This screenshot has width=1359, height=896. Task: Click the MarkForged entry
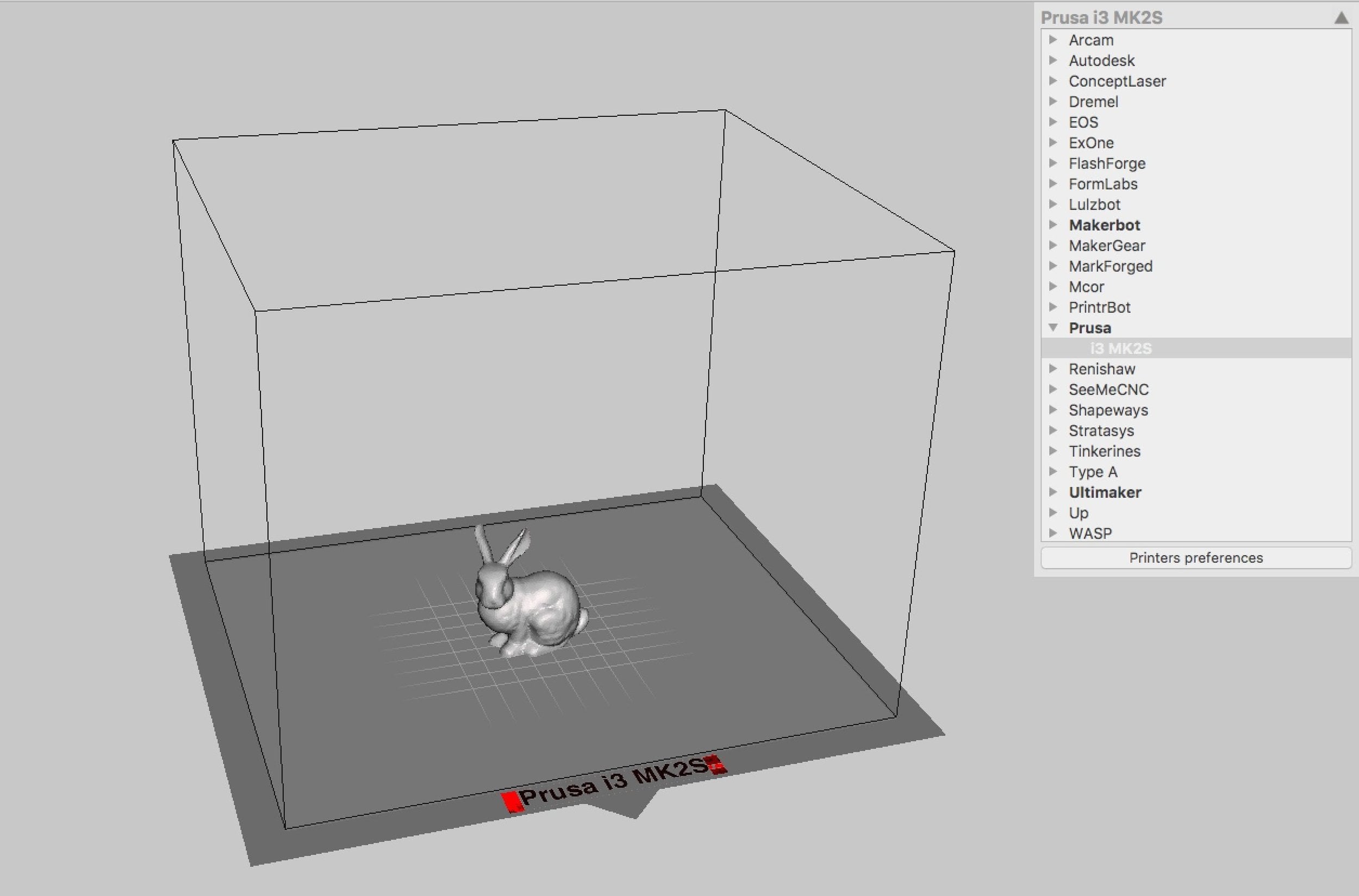[x=1110, y=266]
